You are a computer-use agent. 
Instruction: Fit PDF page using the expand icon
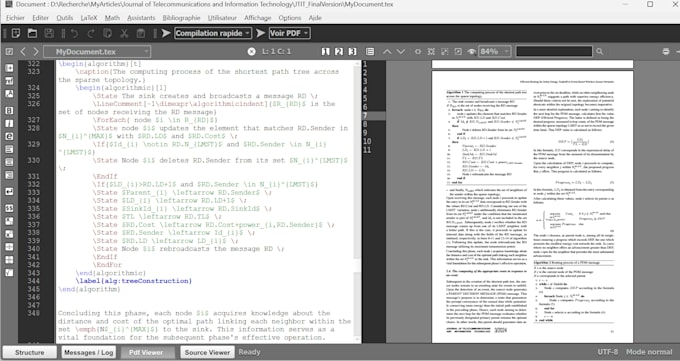tap(431, 52)
